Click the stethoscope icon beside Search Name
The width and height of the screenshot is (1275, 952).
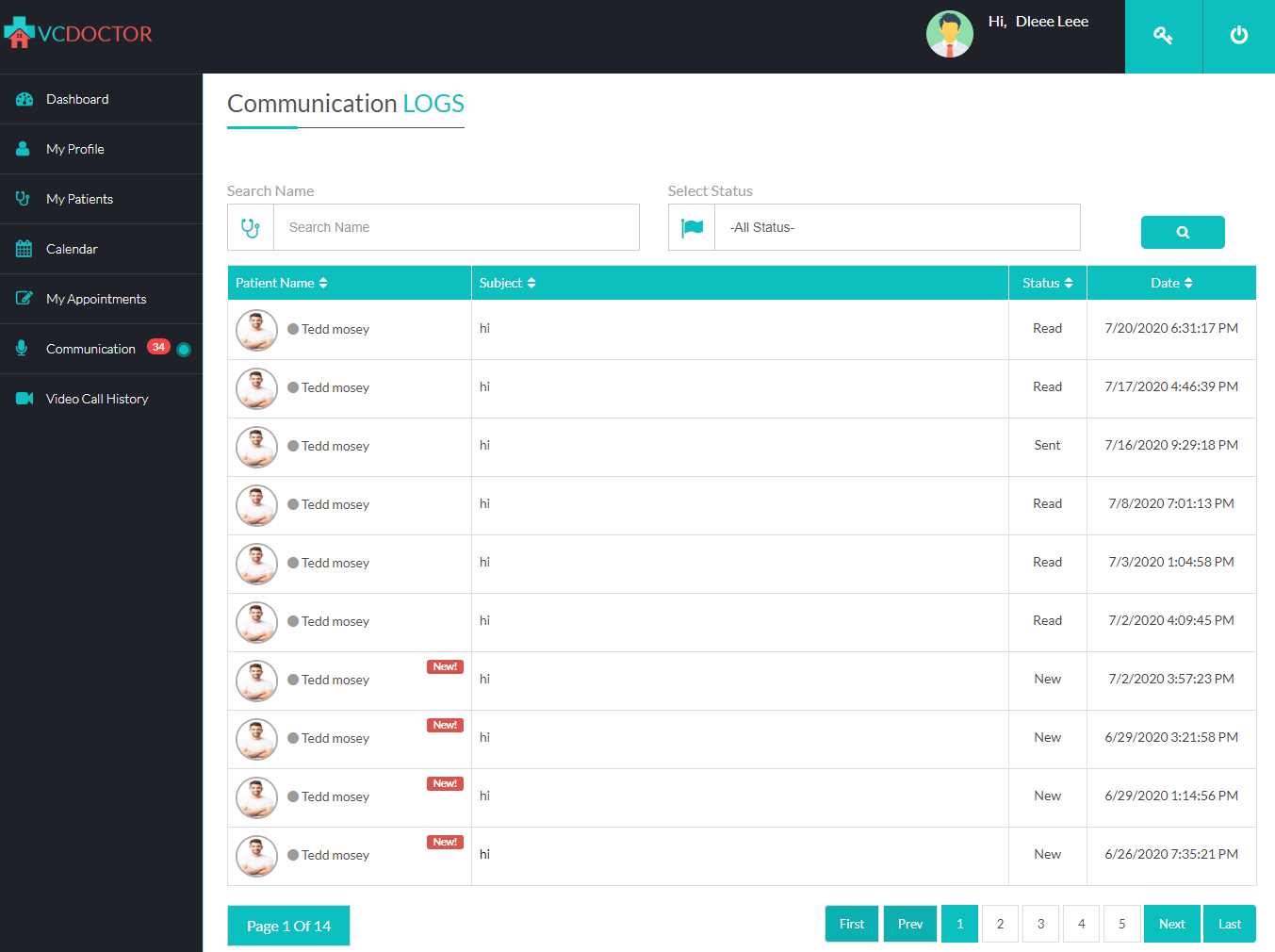(251, 227)
